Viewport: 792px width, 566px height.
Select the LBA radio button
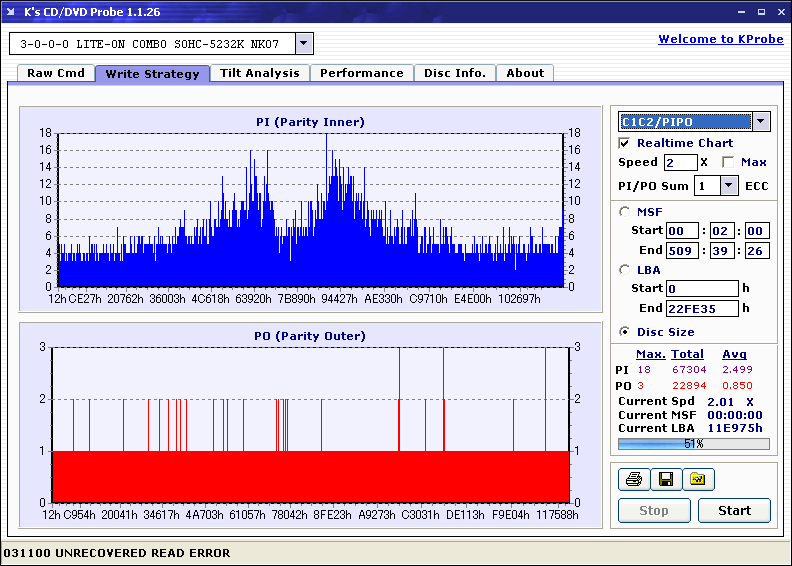[626, 269]
